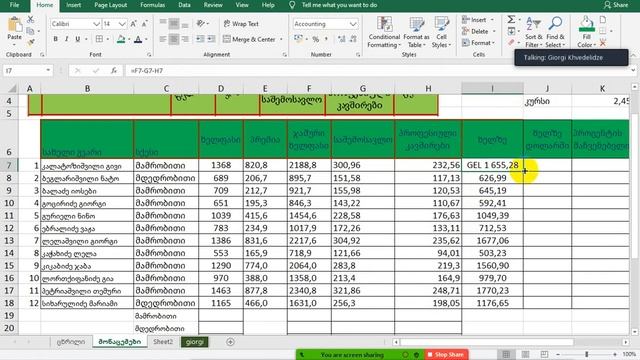Open the Accounting number format dropdown
This screenshot has width=640, height=360.
[x=353, y=24]
